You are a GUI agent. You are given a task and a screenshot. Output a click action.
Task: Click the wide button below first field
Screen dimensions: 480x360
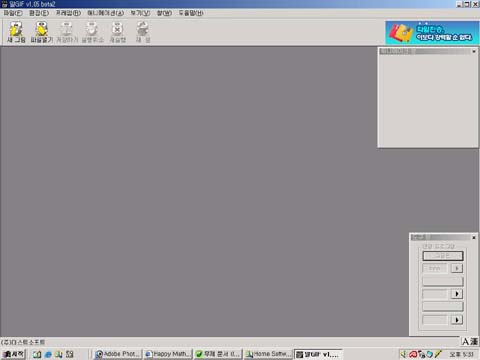tap(443, 281)
